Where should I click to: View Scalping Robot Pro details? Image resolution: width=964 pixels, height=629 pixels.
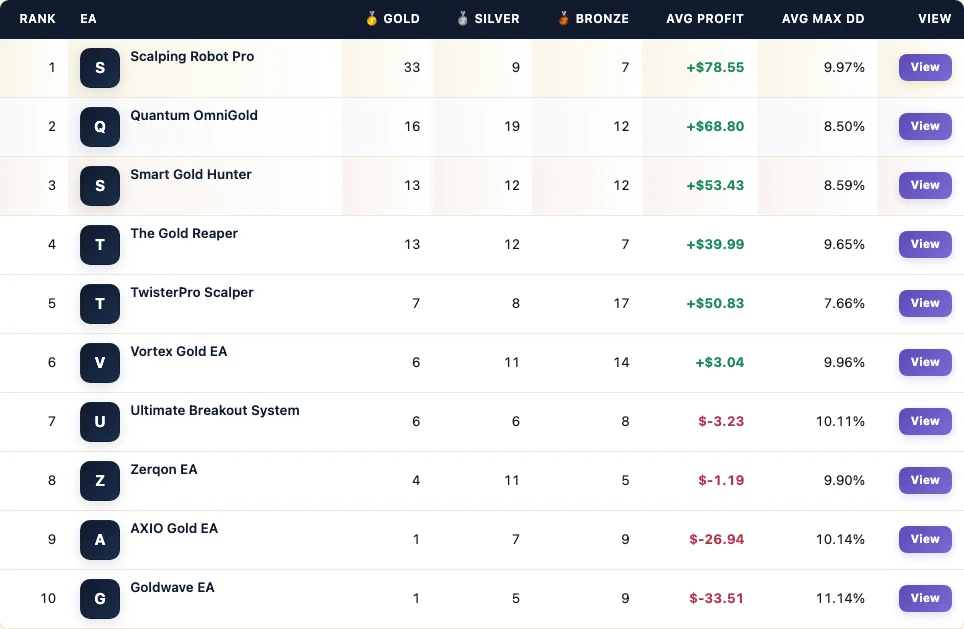pyautogui.click(x=925, y=67)
